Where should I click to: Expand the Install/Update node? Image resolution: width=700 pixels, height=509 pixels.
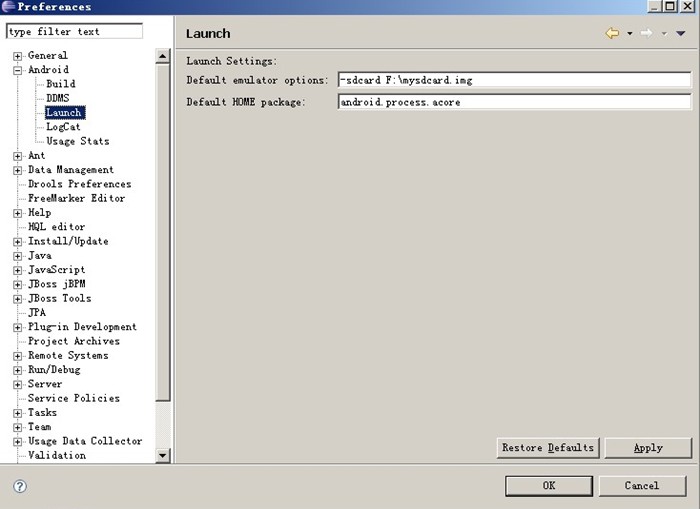(17, 242)
